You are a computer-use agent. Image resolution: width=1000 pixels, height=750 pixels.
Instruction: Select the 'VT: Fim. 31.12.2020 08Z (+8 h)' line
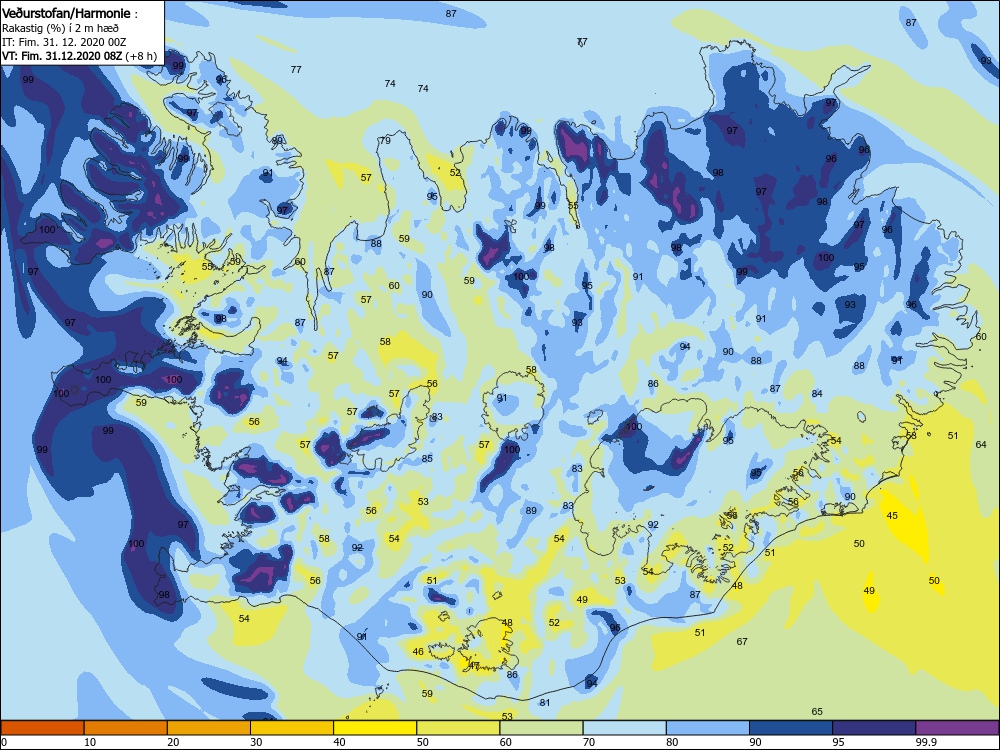coord(79,56)
